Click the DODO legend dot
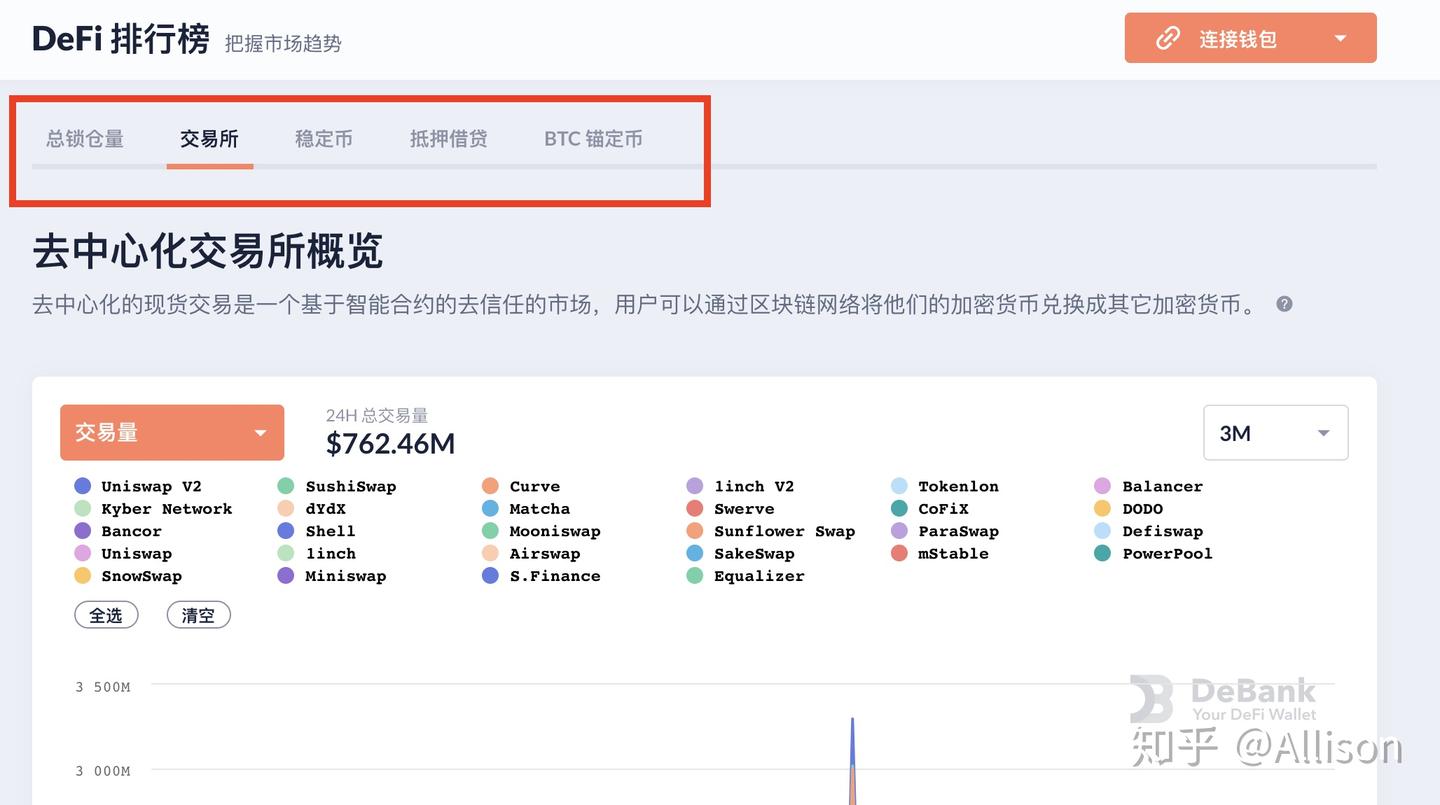Viewport: 1440px width, 805px height. [1101, 508]
